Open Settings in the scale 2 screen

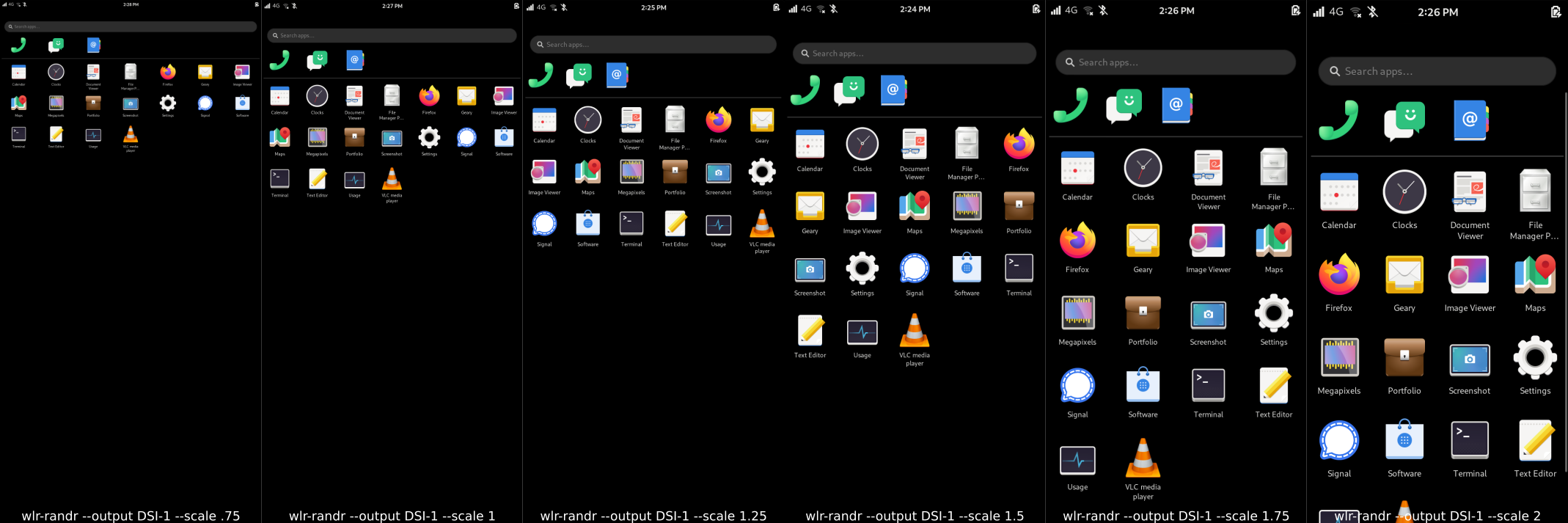pos(1535,358)
